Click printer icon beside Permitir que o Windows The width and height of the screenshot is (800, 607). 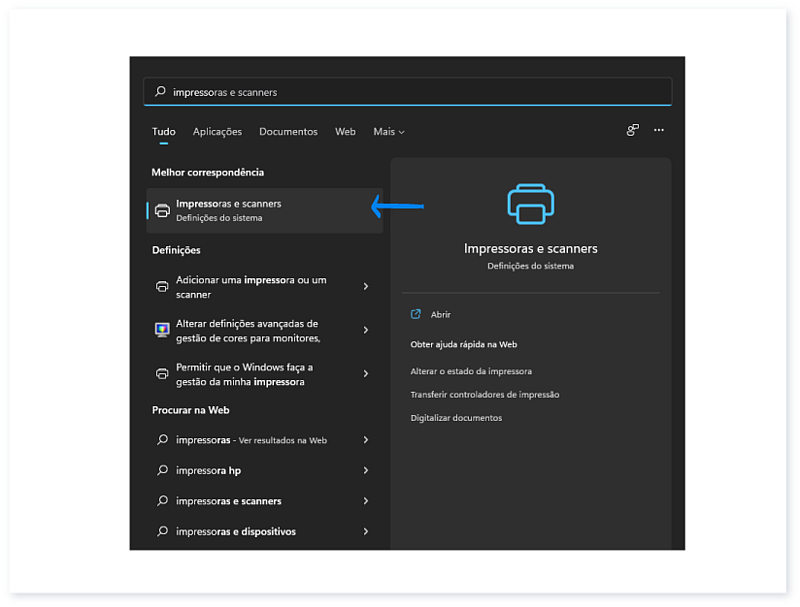(162, 374)
